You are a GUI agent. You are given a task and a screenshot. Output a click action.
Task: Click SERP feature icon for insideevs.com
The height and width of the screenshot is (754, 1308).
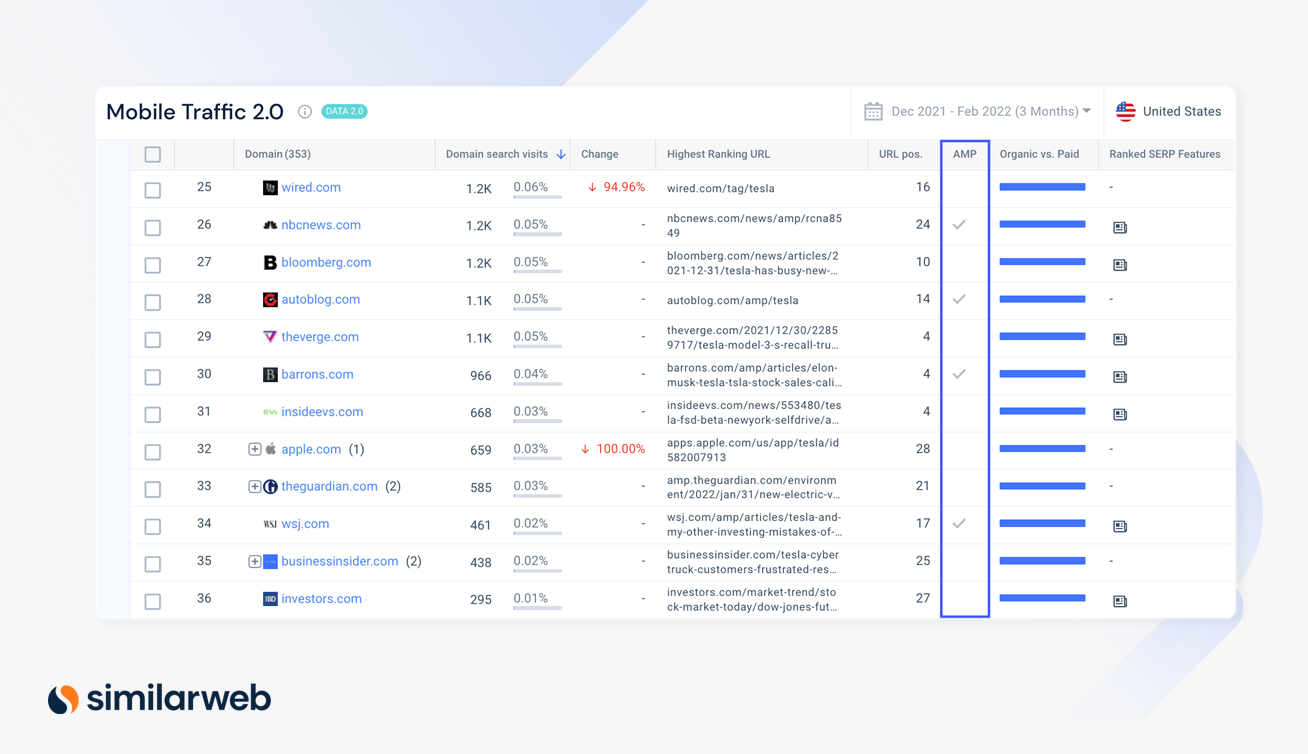[x=1120, y=414]
